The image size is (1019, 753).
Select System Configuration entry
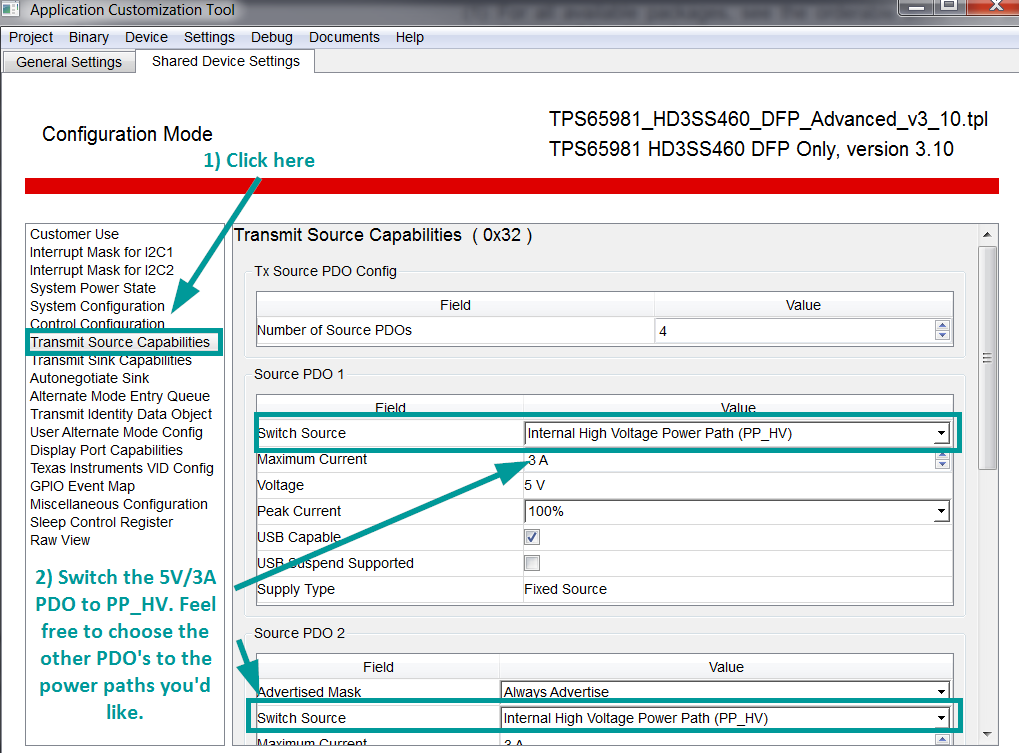[x=97, y=306]
